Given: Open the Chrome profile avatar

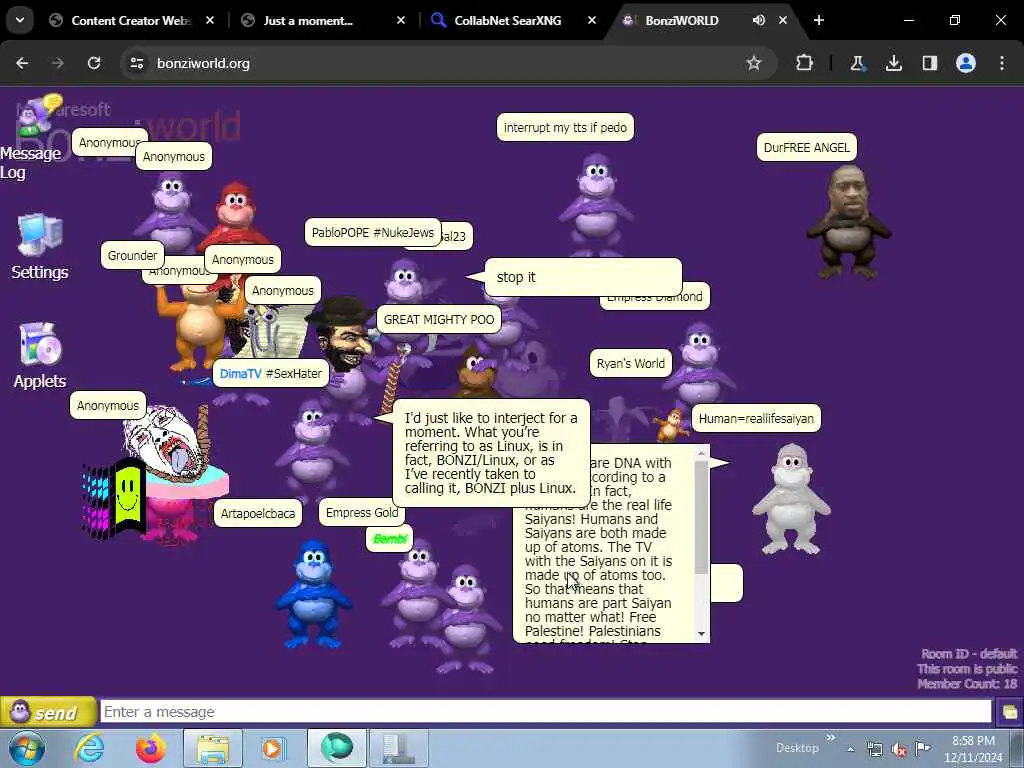Looking at the screenshot, I should [966, 63].
